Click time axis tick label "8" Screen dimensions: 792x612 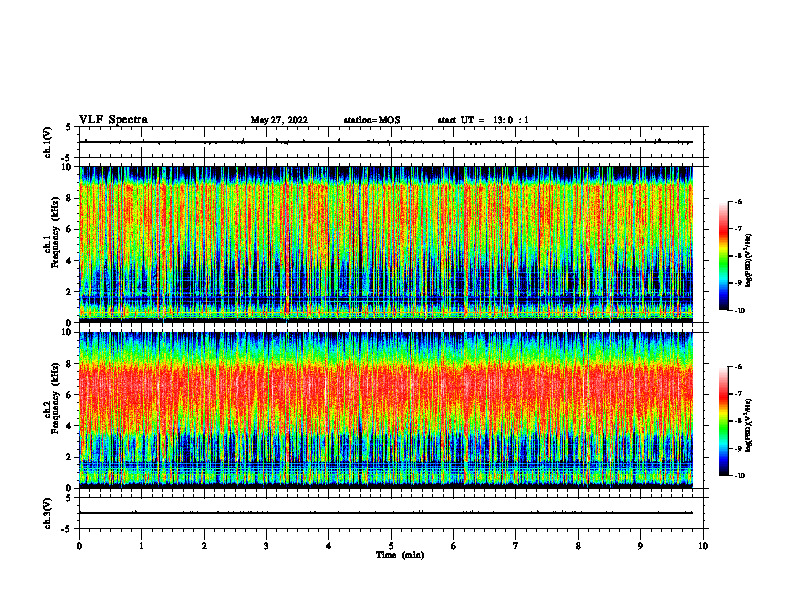click(578, 546)
